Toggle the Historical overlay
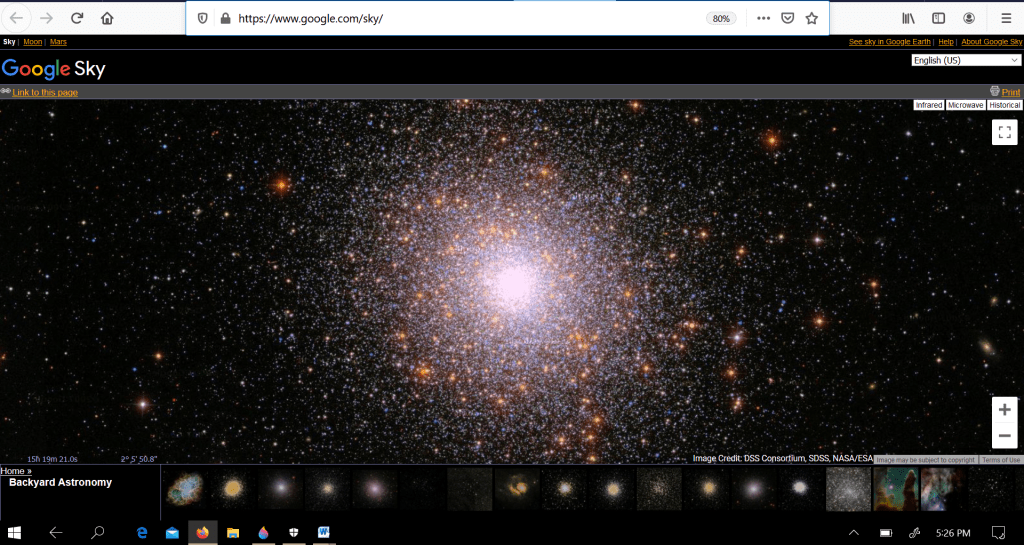1024x545 pixels. pyautogui.click(x=1004, y=105)
